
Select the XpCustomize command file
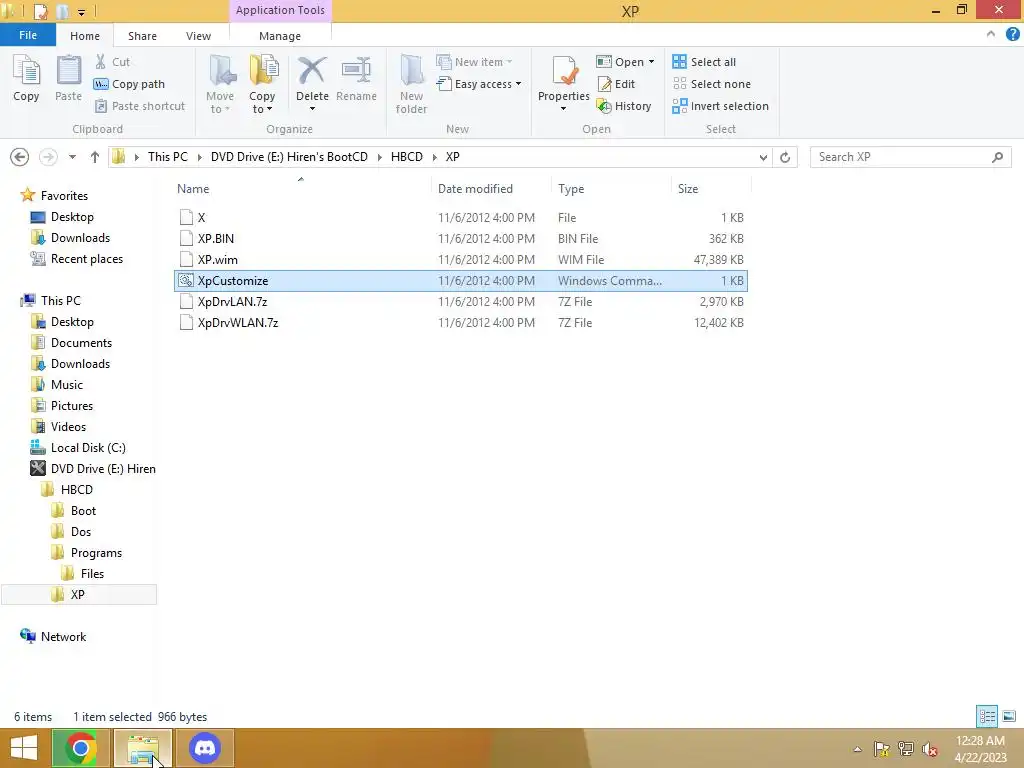pos(461,281)
